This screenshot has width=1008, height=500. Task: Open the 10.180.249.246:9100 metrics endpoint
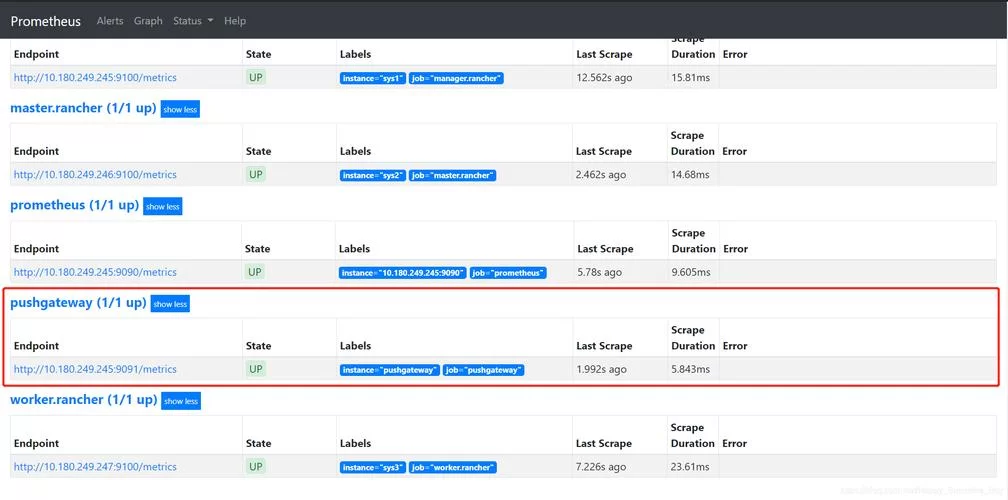[95, 175]
